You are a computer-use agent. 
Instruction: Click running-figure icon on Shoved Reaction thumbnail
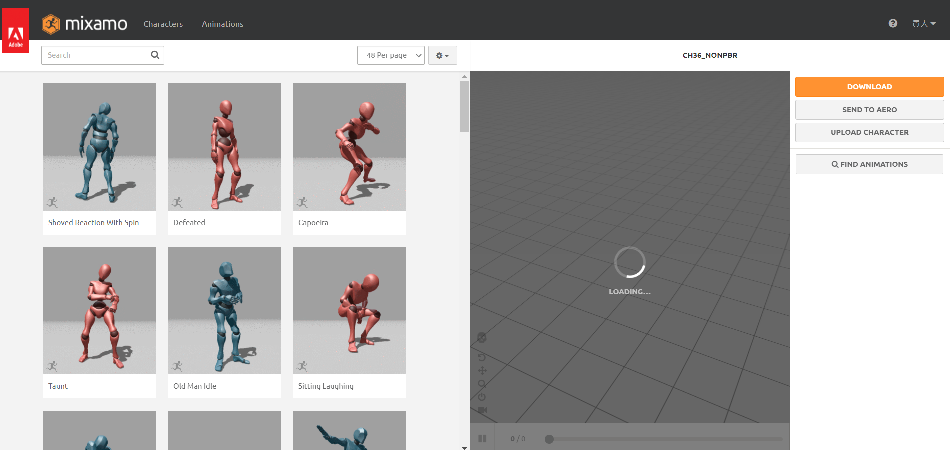point(52,202)
